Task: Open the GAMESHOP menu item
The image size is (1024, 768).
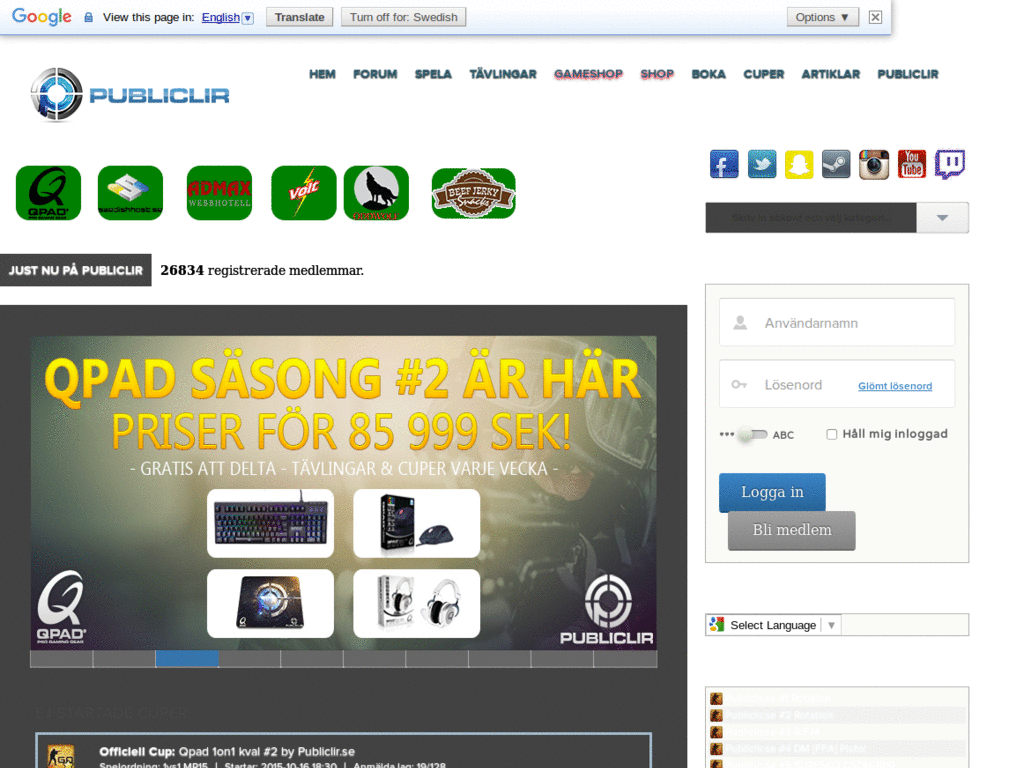Action: 588,74
